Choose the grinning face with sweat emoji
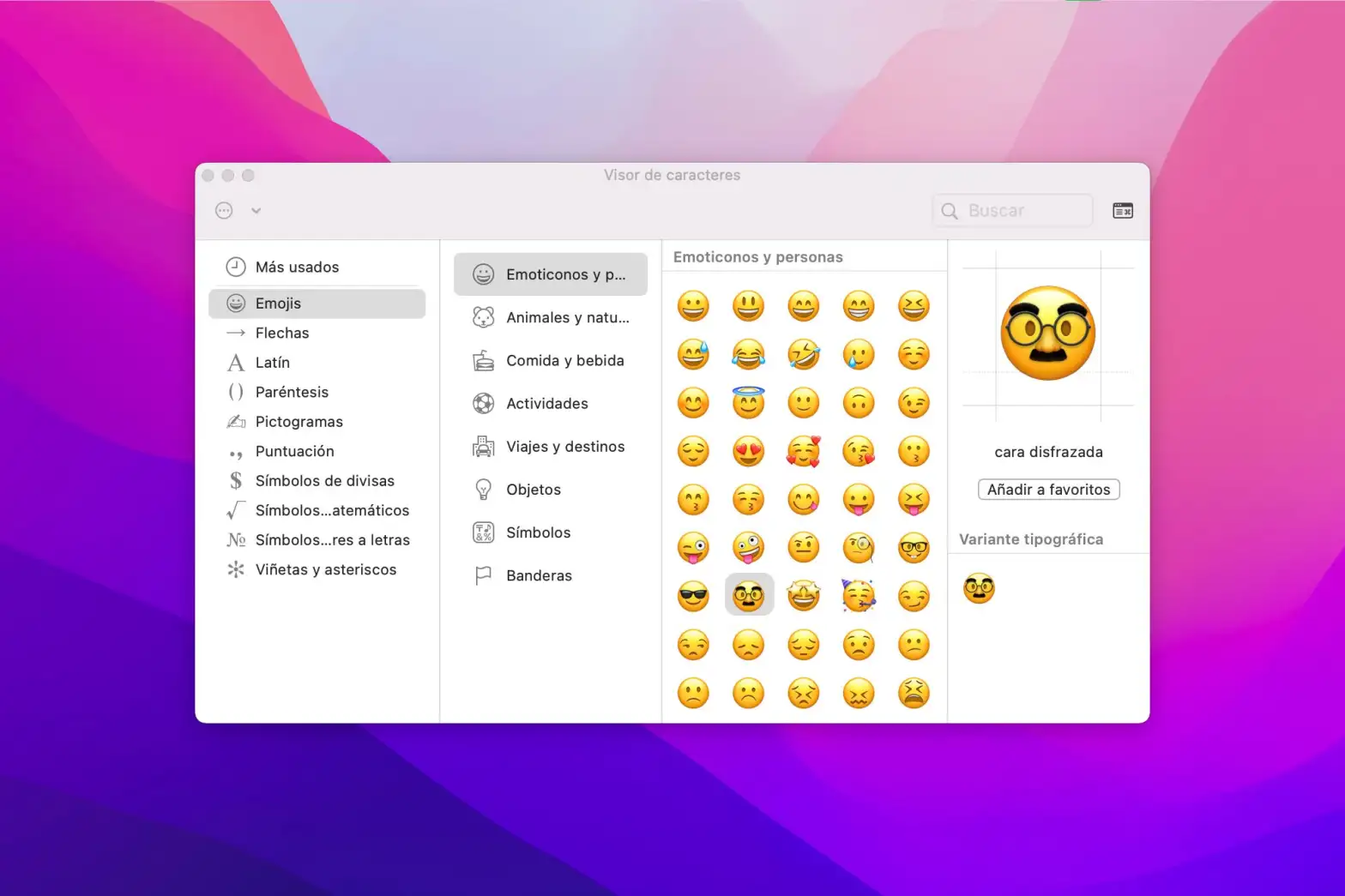The width and height of the screenshot is (1345, 896). pos(693,354)
